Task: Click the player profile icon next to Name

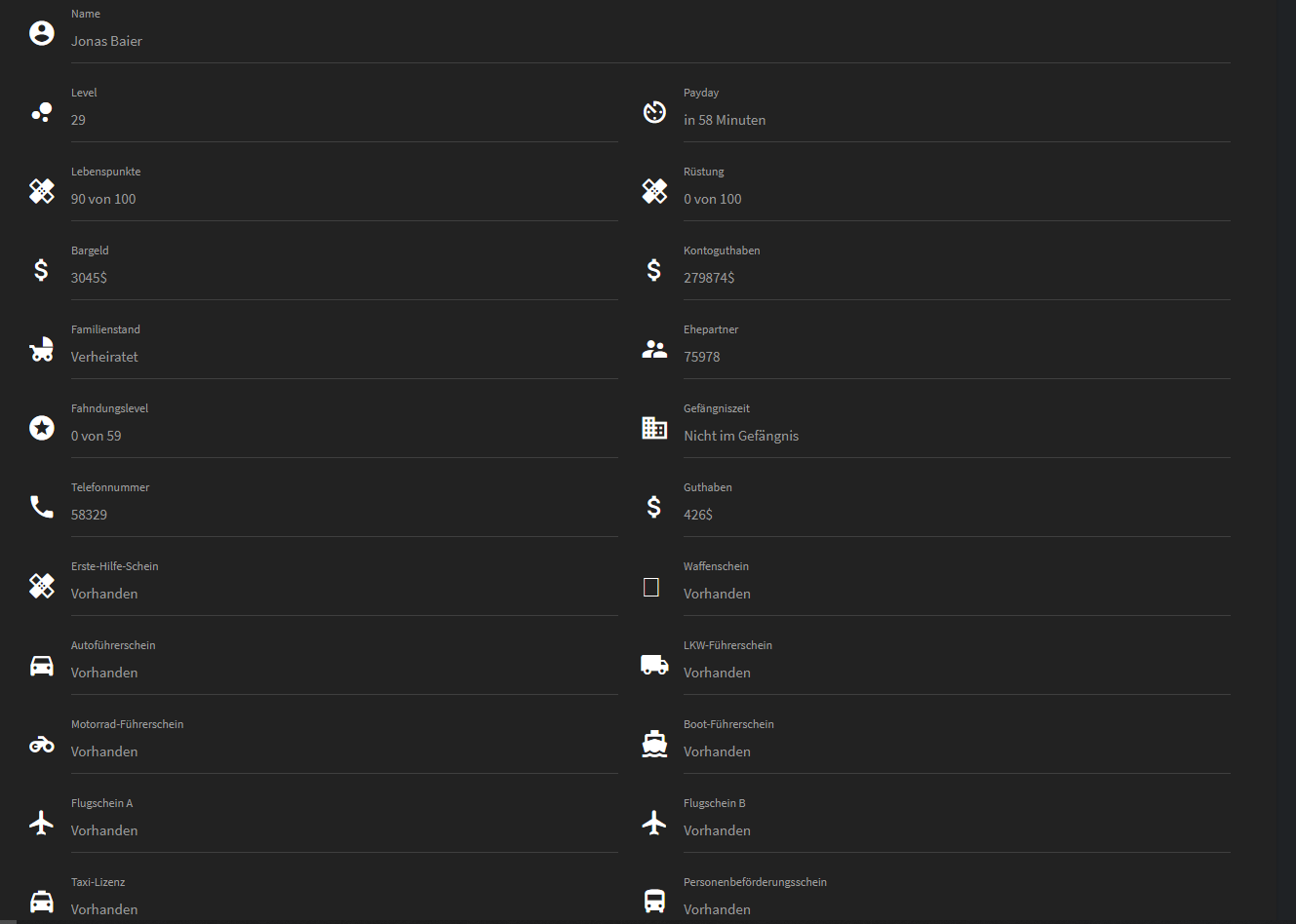Action: tap(41, 32)
